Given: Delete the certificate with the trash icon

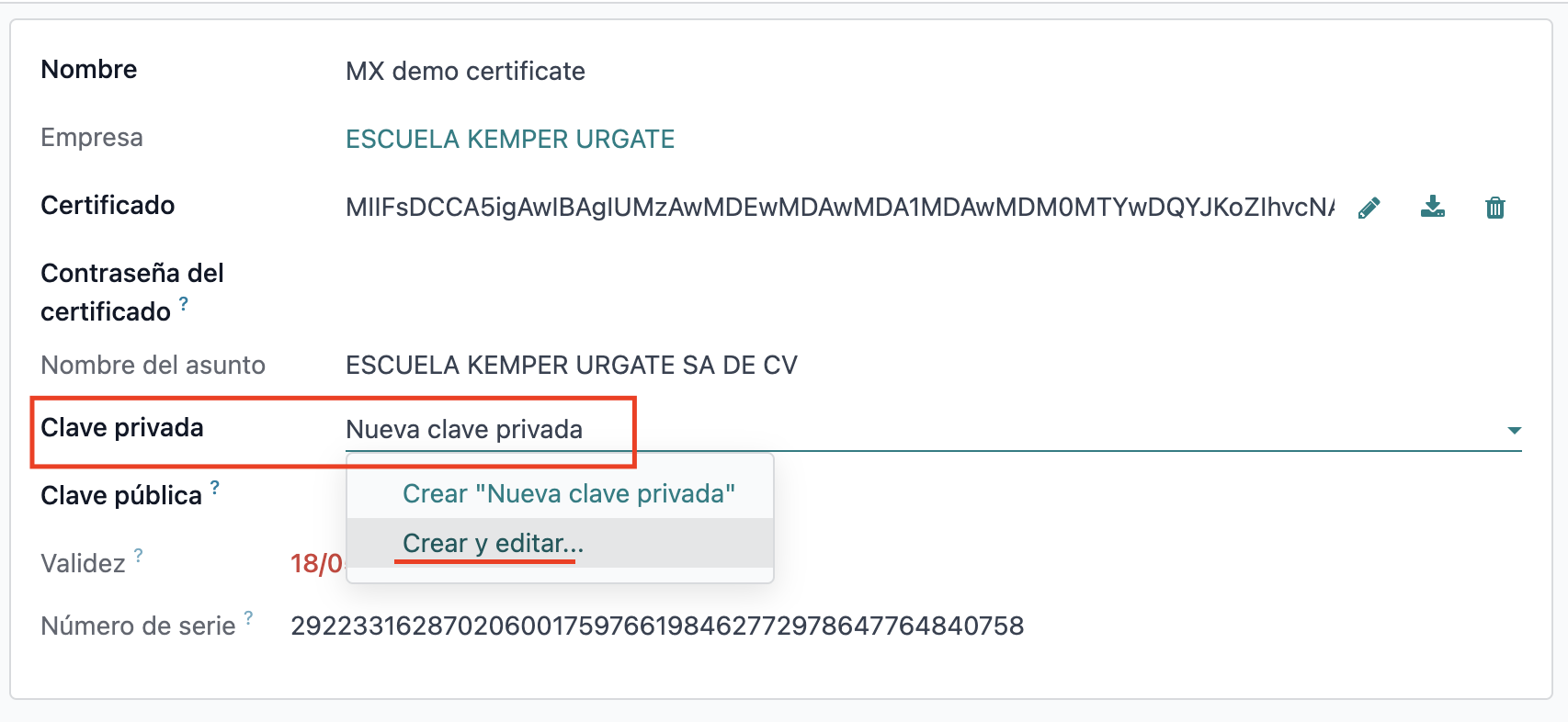Looking at the screenshot, I should (x=1495, y=208).
